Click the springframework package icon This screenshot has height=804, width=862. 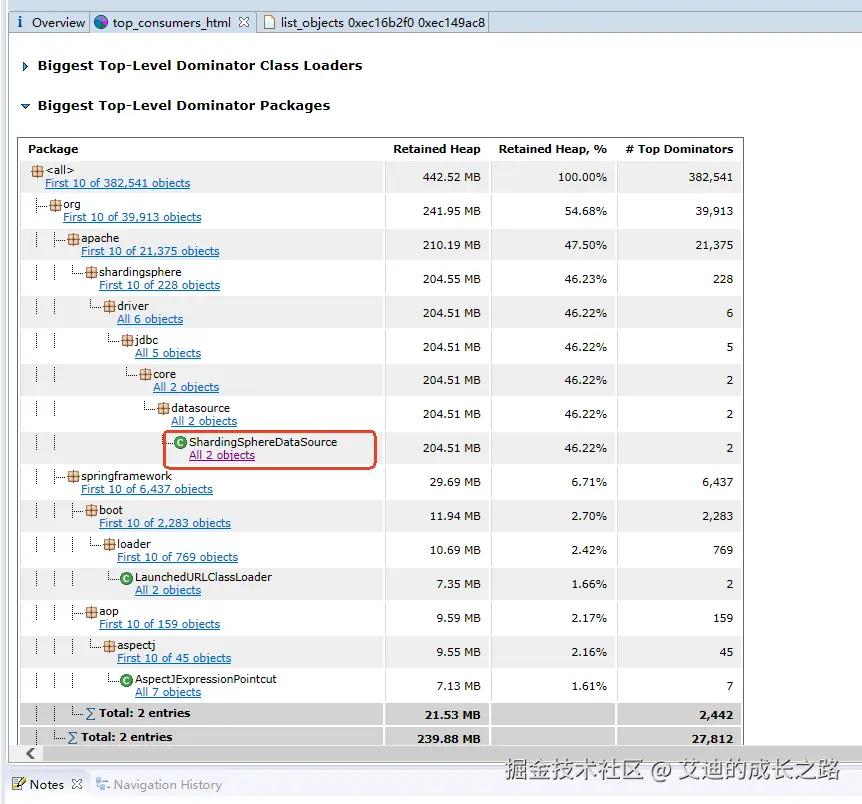(74, 477)
